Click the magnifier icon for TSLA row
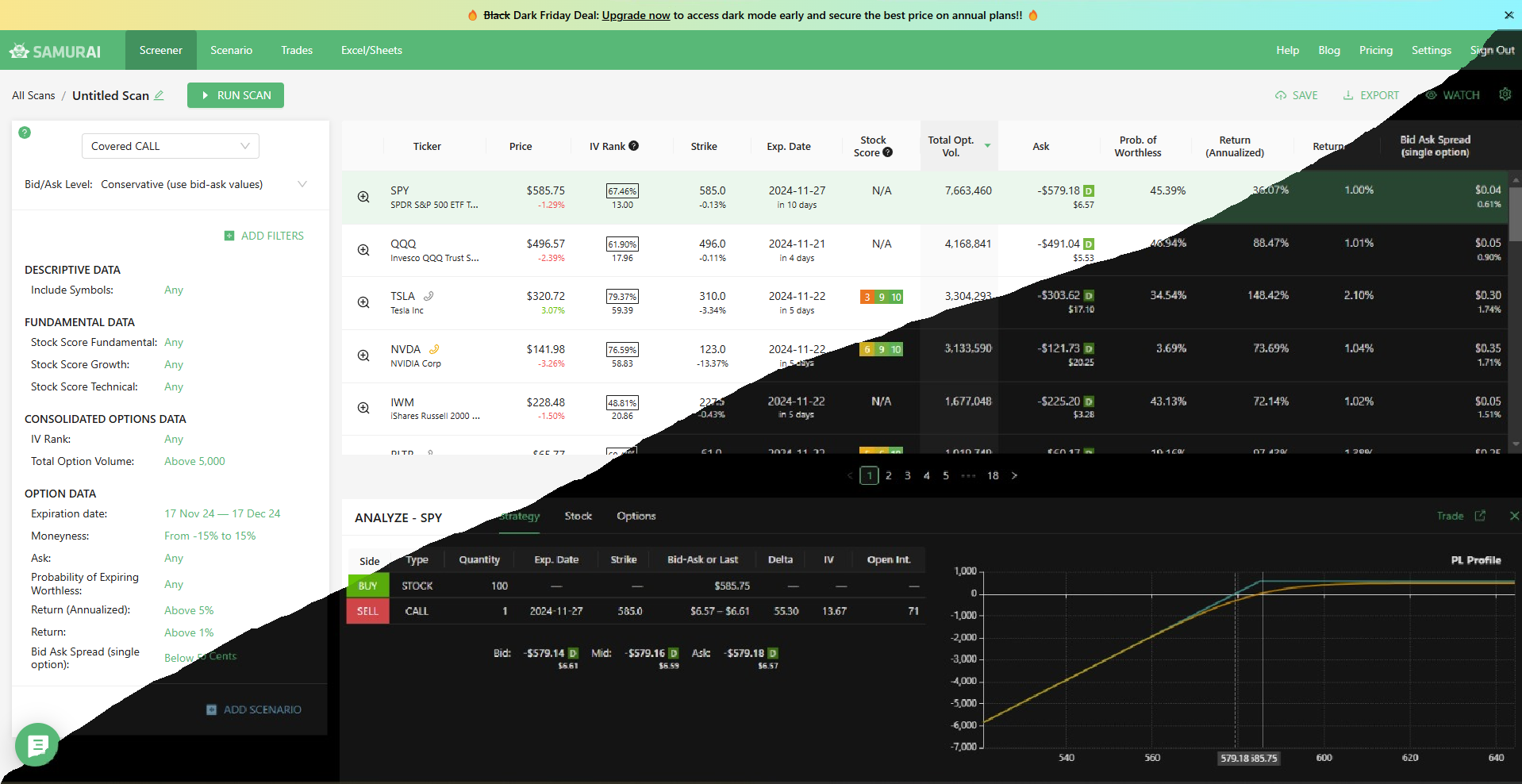 click(x=363, y=302)
